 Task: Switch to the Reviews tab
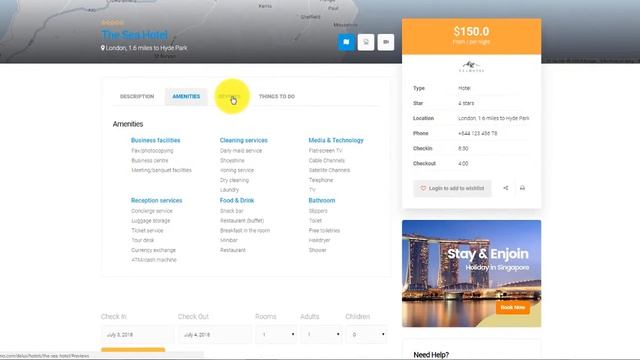coord(229,96)
